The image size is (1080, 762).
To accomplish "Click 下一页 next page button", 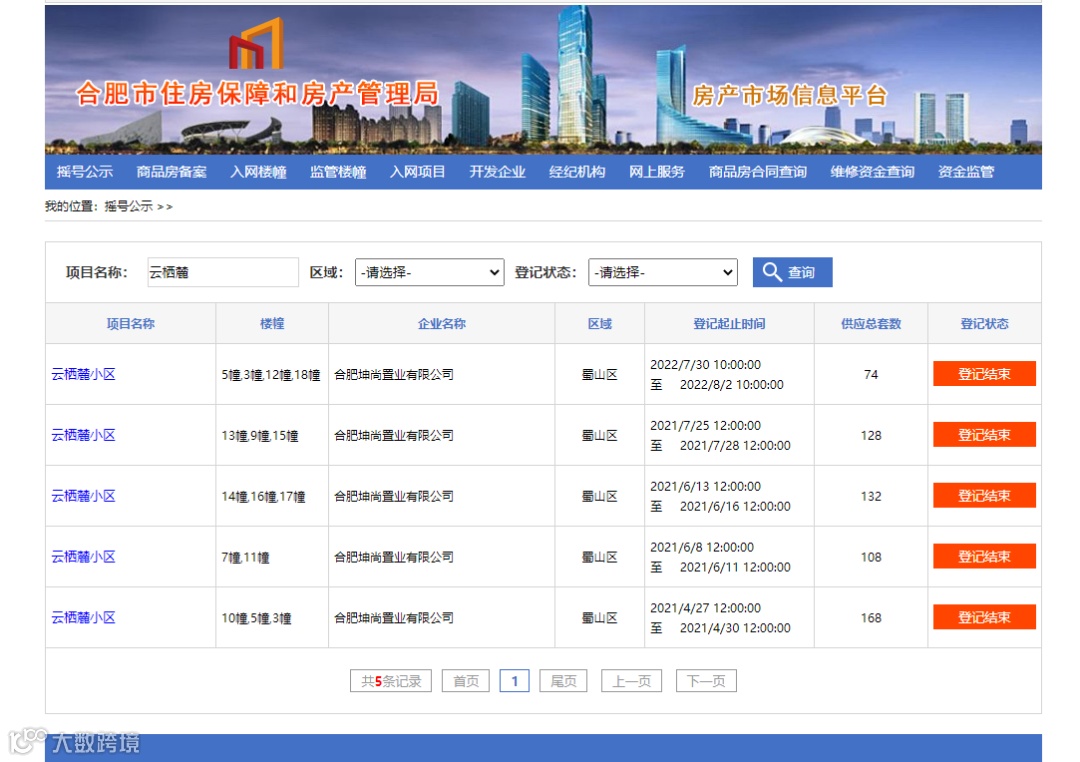I will click(x=706, y=681).
